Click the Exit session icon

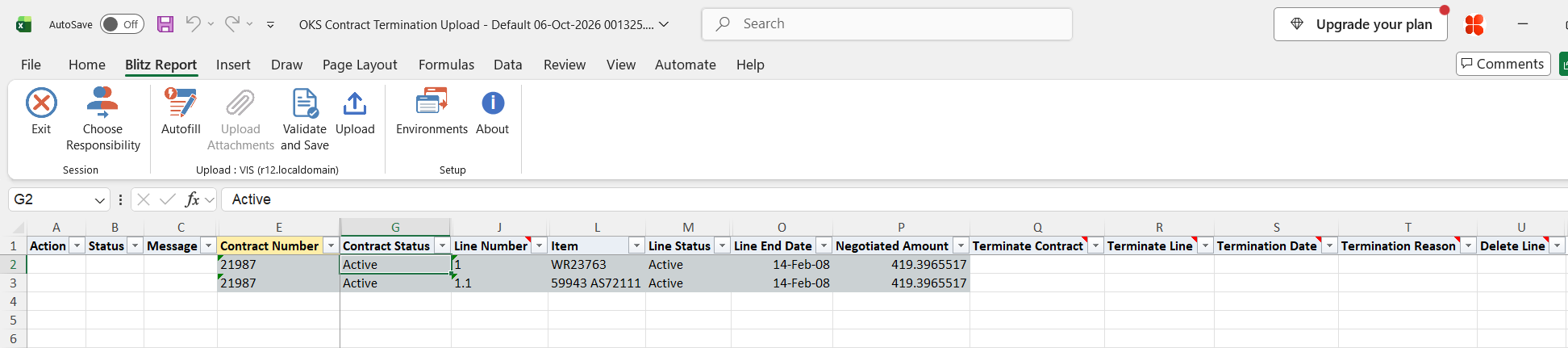41,103
